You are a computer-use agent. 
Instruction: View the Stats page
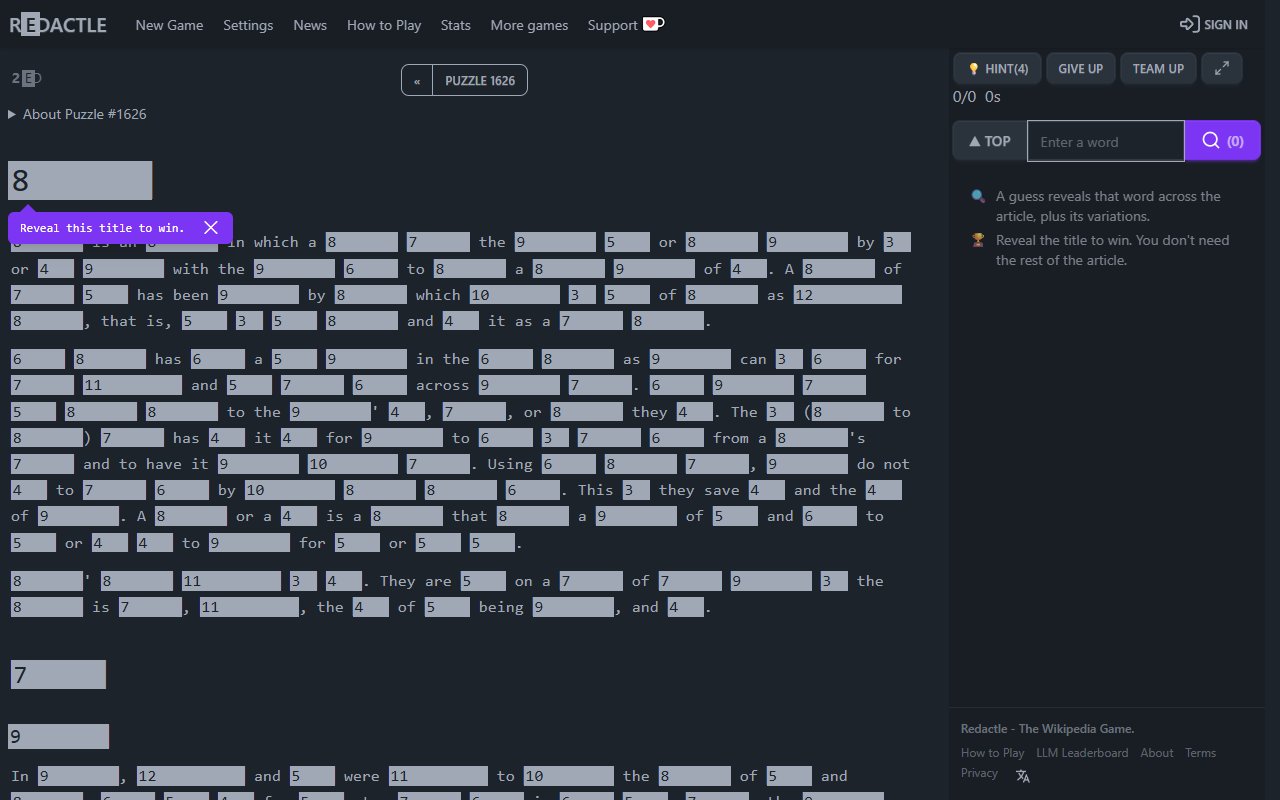coord(456,25)
